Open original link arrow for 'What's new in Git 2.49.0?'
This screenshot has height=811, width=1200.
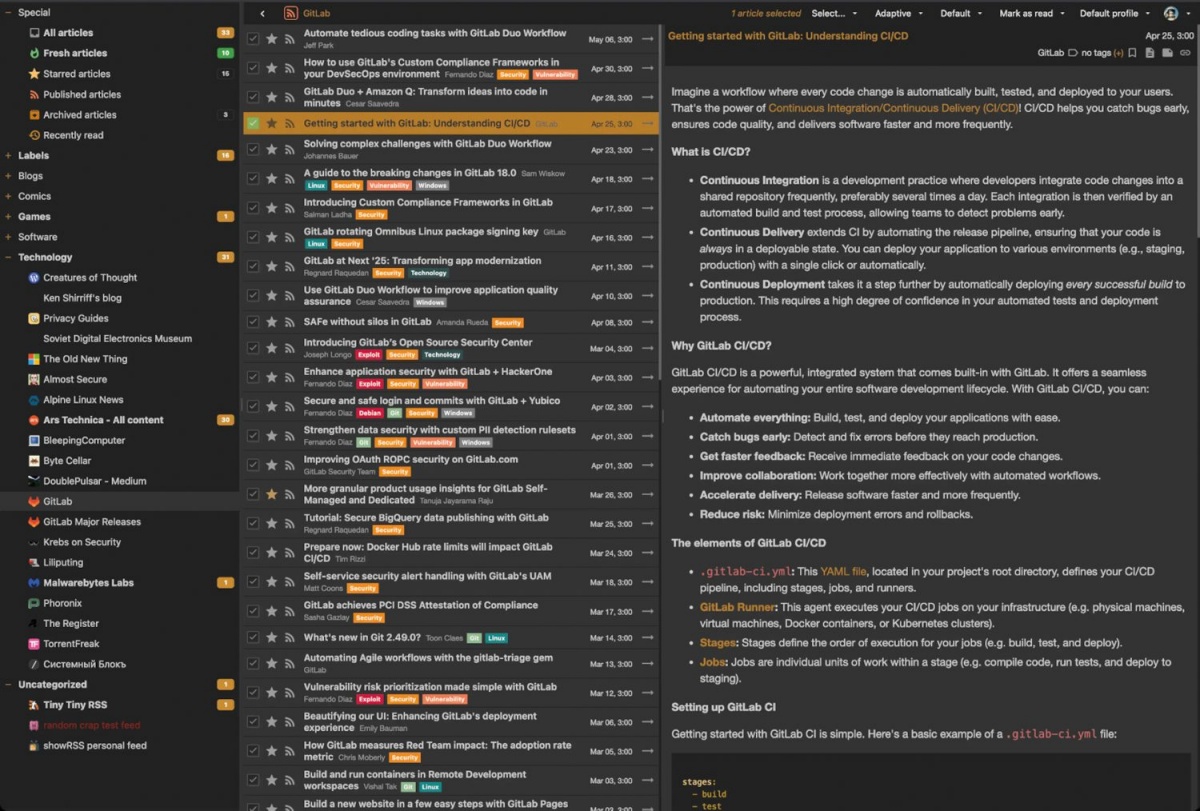648,637
